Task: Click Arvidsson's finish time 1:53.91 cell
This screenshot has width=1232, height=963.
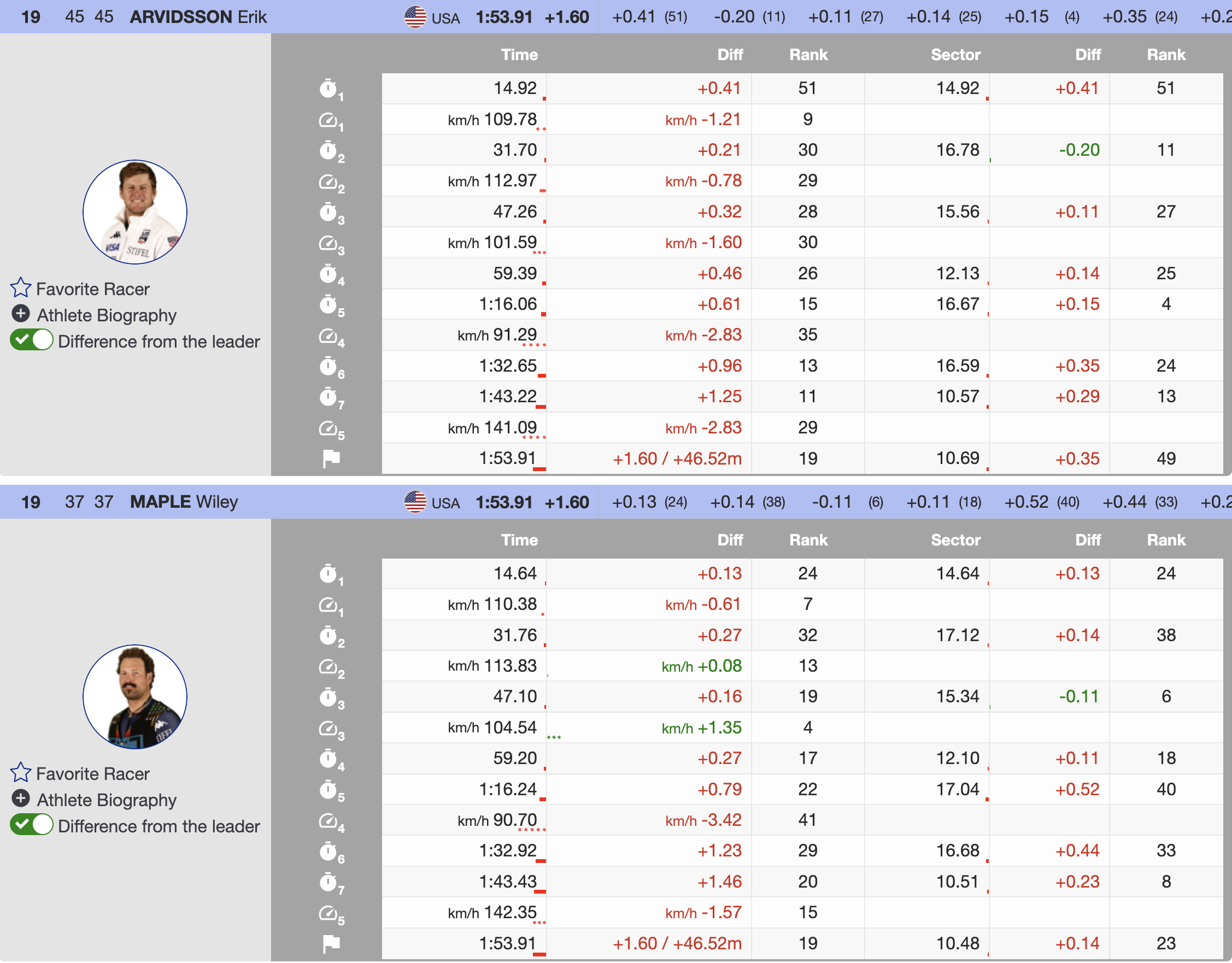Action: [507, 459]
